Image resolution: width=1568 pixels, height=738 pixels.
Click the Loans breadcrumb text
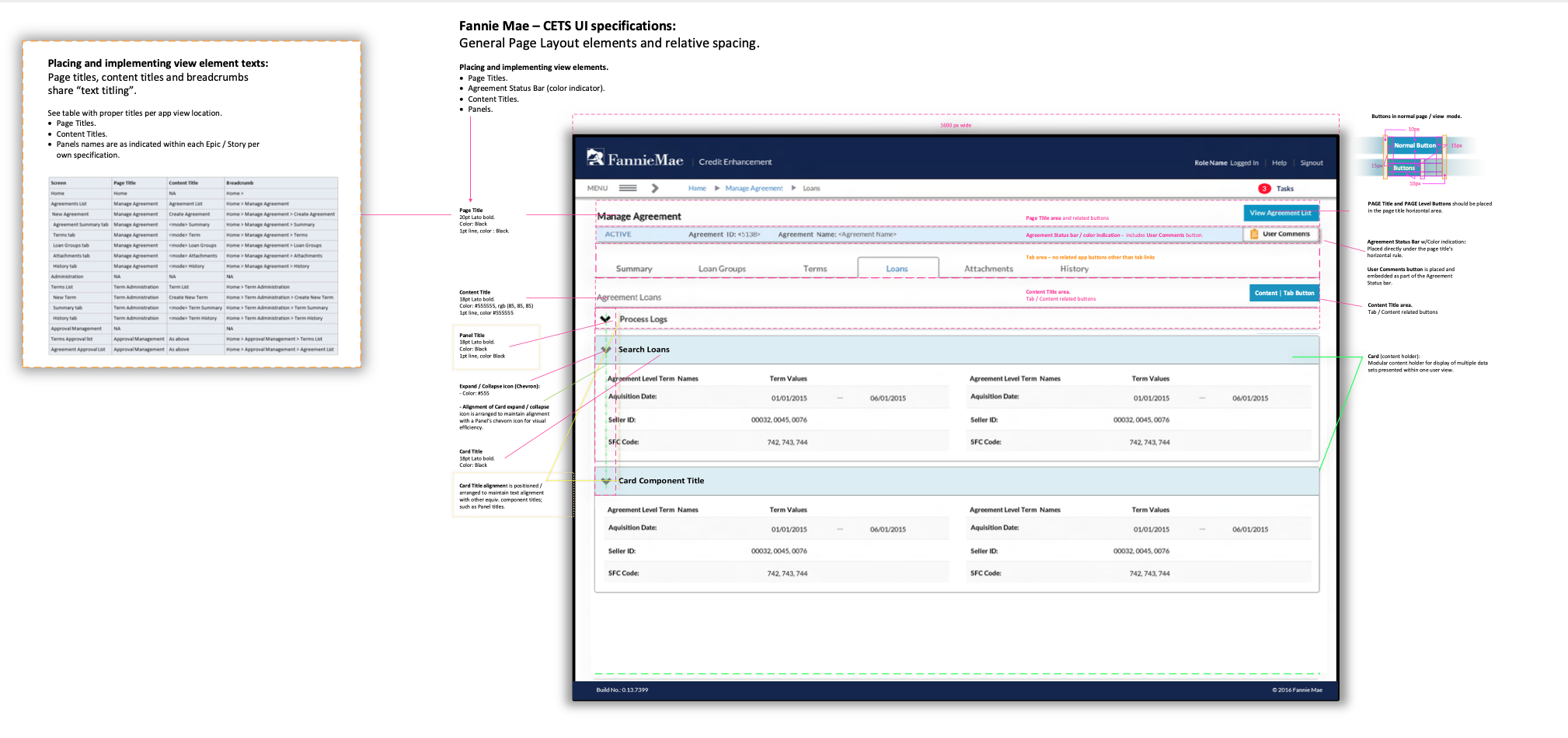(x=811, y=188)
